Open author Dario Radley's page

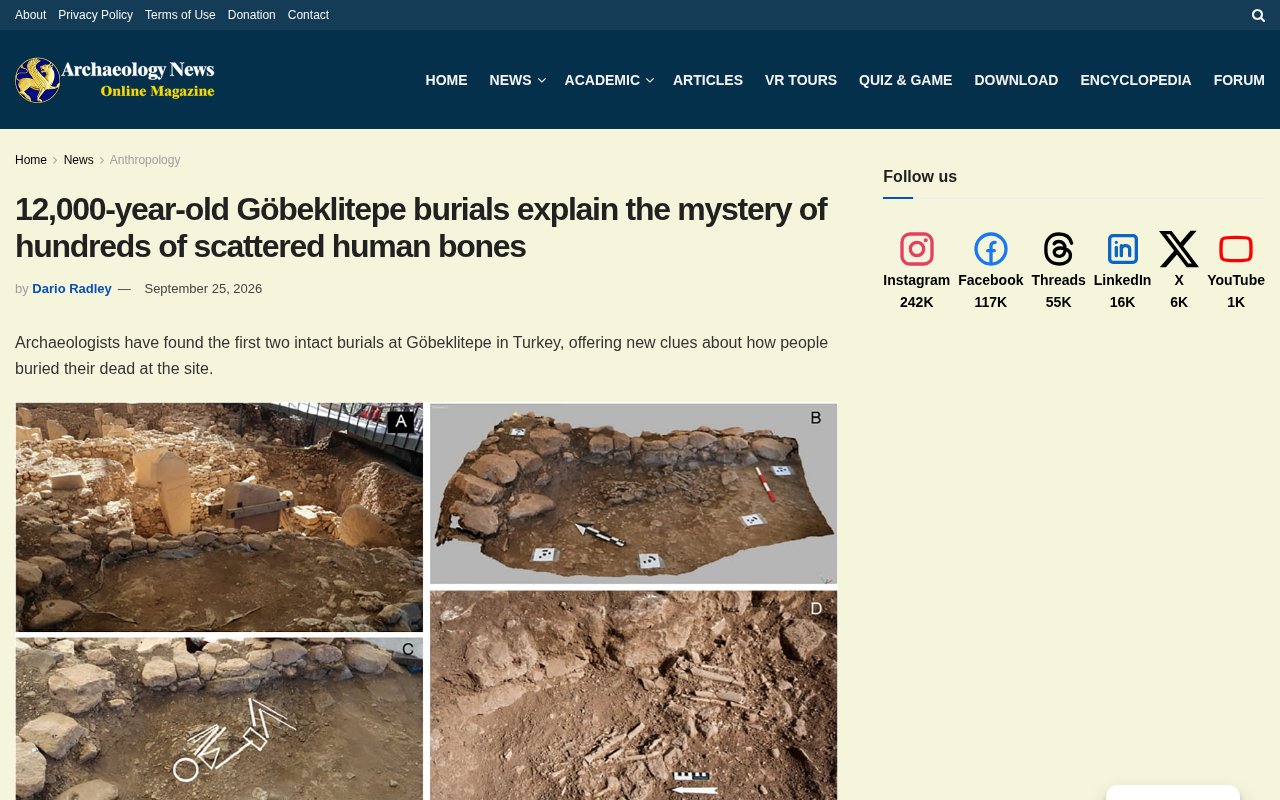pyautogui.click(x=72, y=289)
